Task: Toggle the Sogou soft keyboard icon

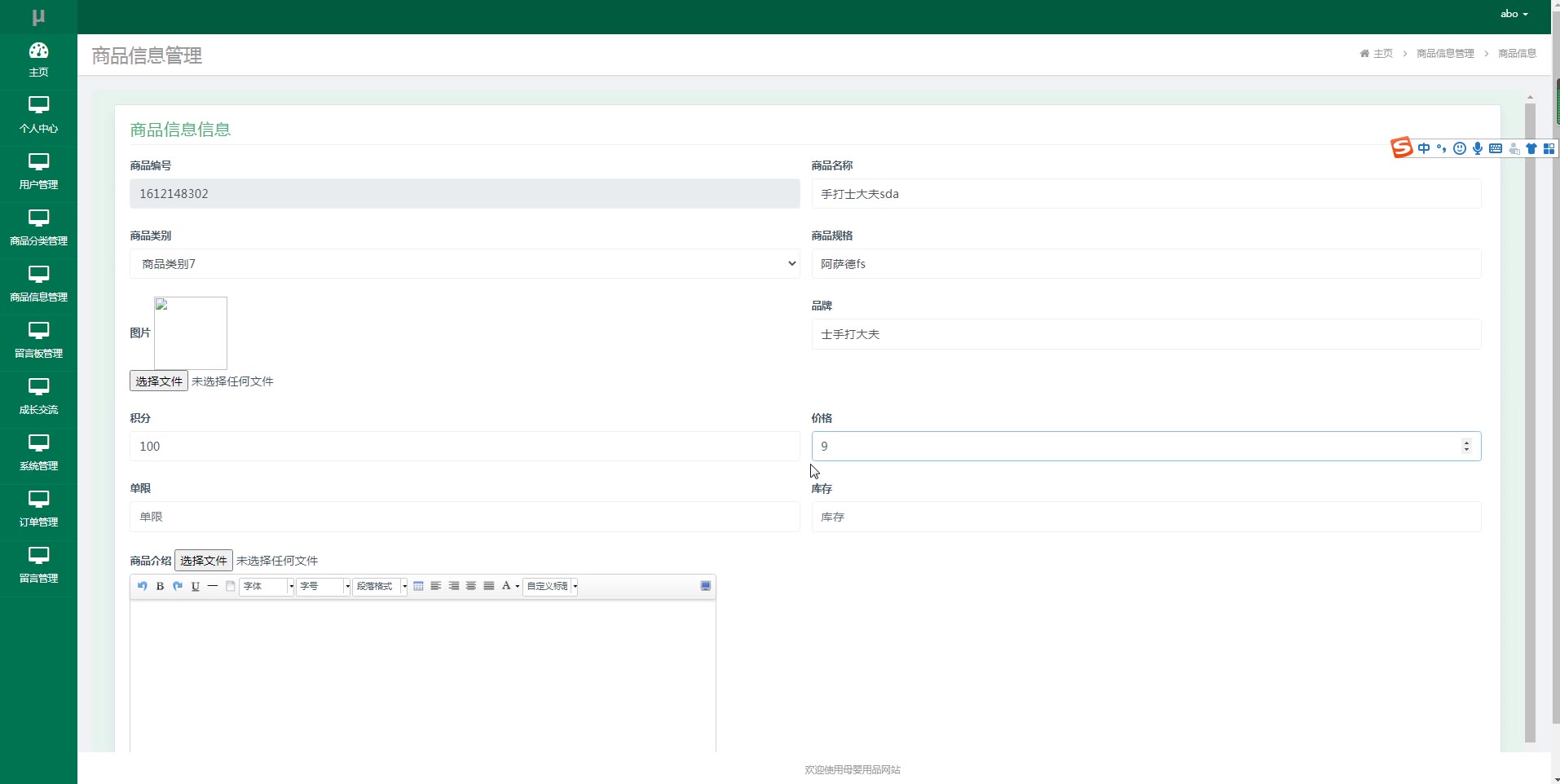Action: [1496, 148]
